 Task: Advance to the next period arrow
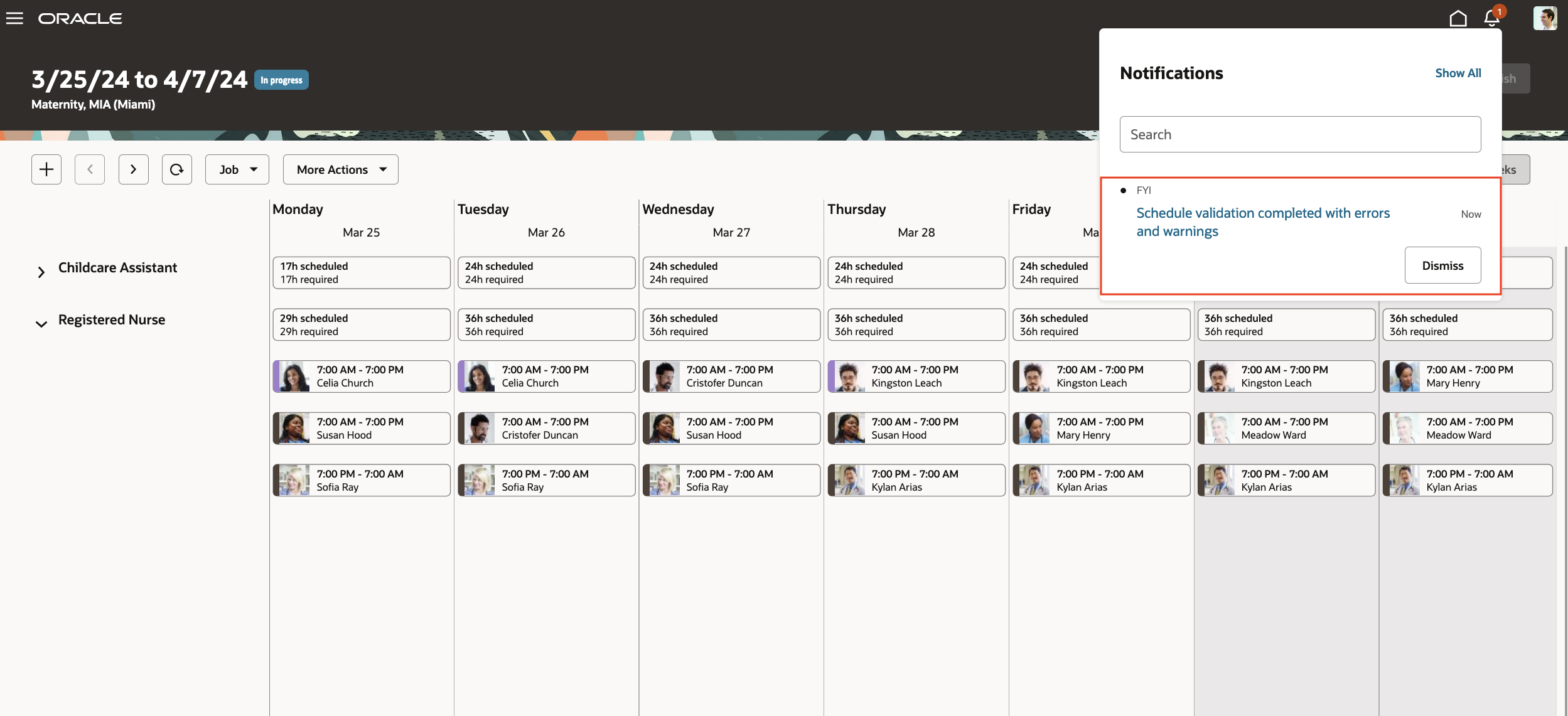133,169
